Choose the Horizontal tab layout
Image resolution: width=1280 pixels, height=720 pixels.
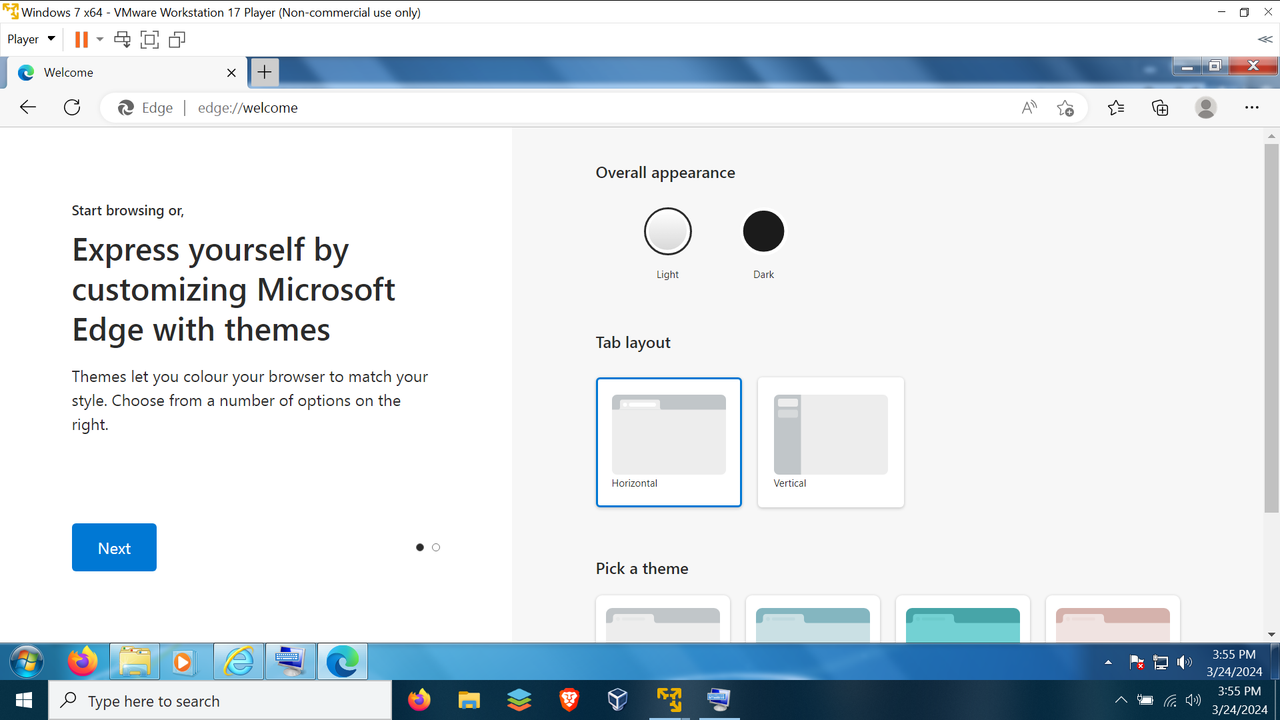point(669,442)
